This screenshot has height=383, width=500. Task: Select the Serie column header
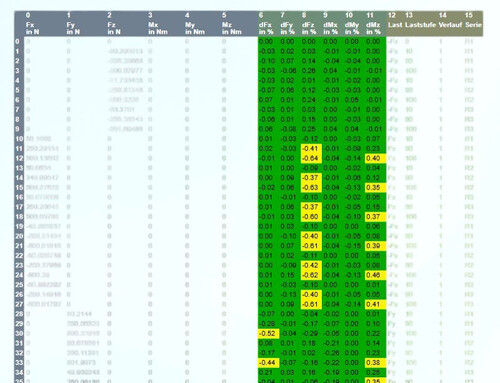click(473, 25)
